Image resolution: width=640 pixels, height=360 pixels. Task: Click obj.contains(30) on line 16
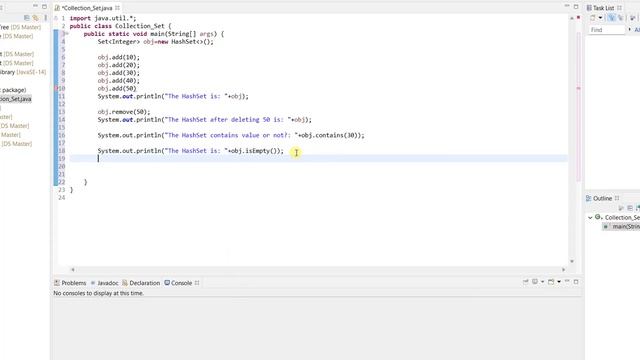(x=330, y=136)
